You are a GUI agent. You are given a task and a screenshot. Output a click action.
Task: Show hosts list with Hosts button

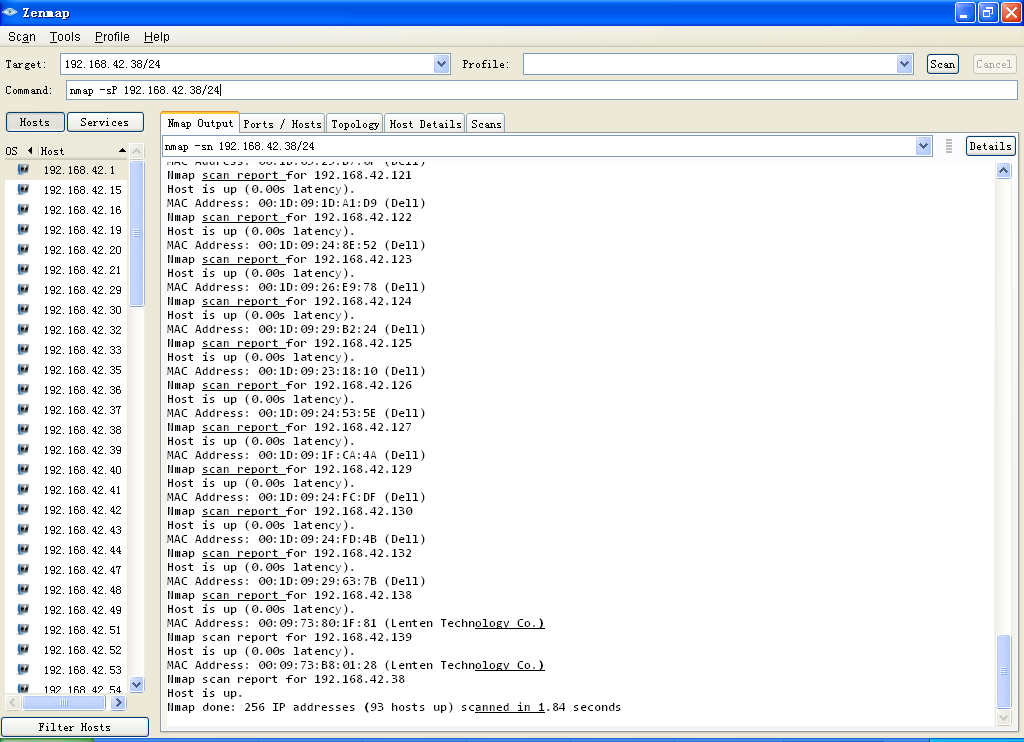pos(35,122)
